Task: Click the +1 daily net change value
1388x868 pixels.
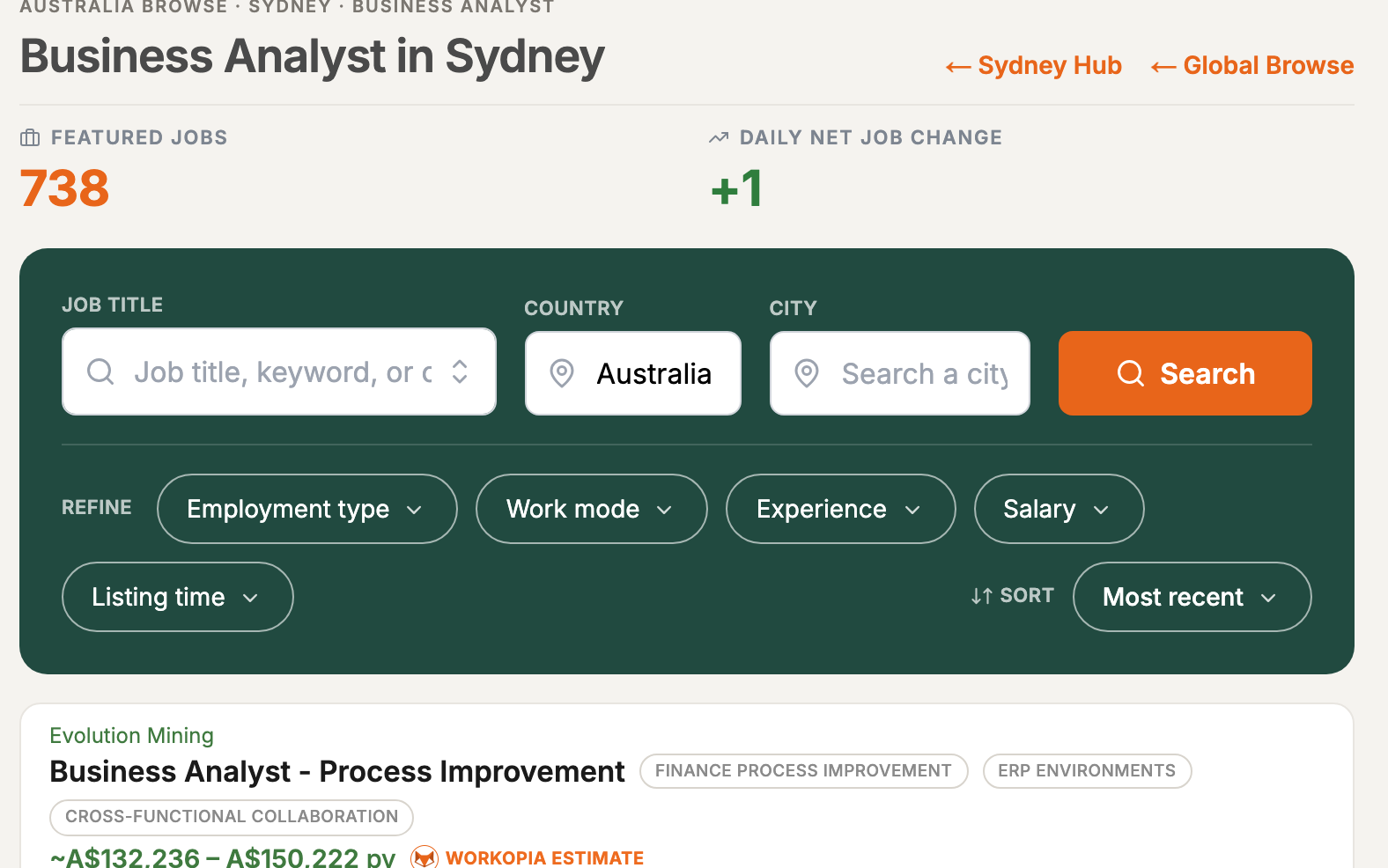Action: 737,188
